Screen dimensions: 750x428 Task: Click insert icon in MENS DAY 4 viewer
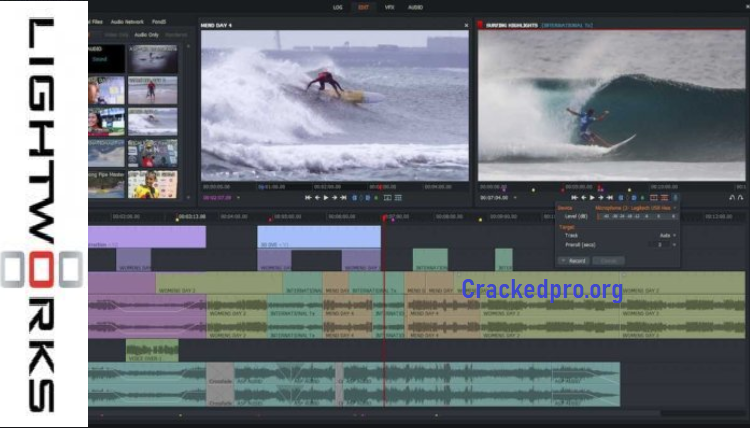pos(387,198)
